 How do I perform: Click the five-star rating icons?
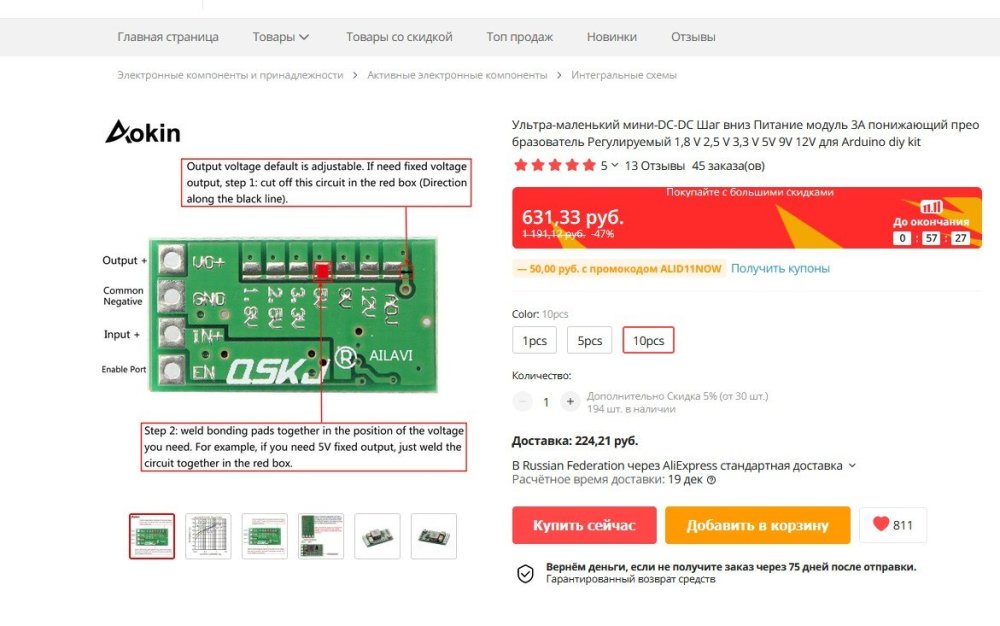point(554,166)
